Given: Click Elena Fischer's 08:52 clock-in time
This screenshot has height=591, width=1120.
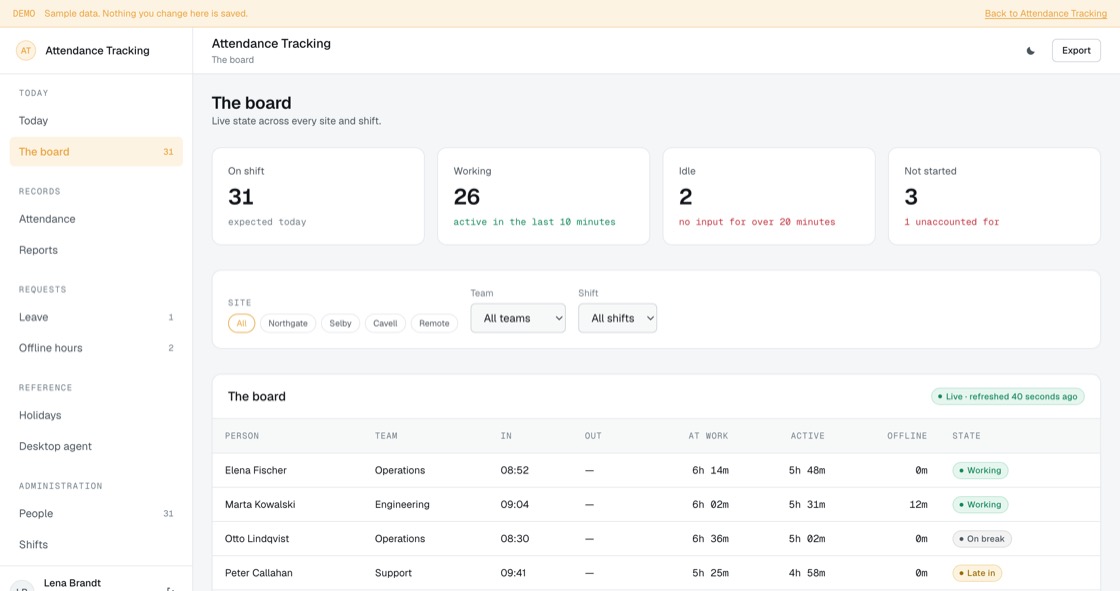Looking at the screenshot, I should click(514, 470).
